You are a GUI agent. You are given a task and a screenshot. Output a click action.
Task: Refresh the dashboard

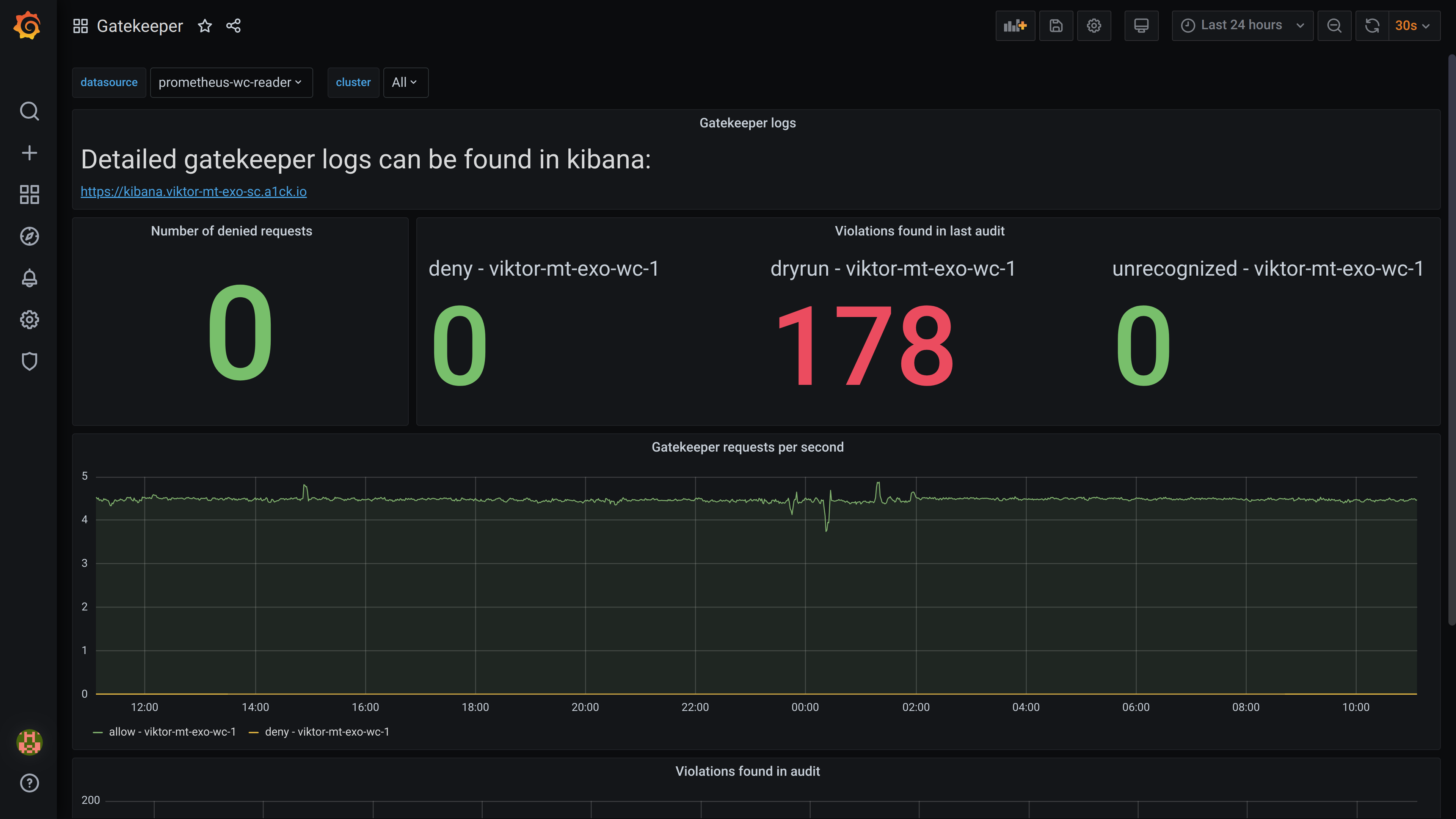pyautogui.click(x=1372, y=25)
